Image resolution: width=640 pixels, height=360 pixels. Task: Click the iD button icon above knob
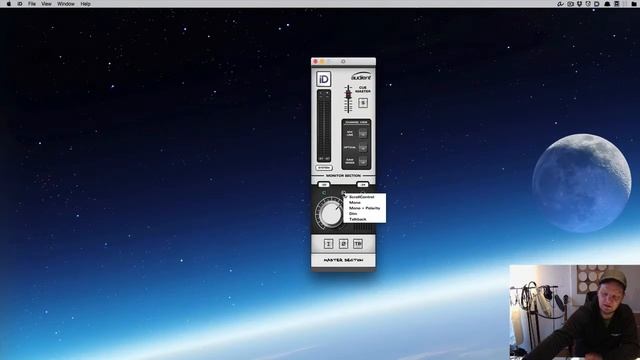tap(343, 193)
